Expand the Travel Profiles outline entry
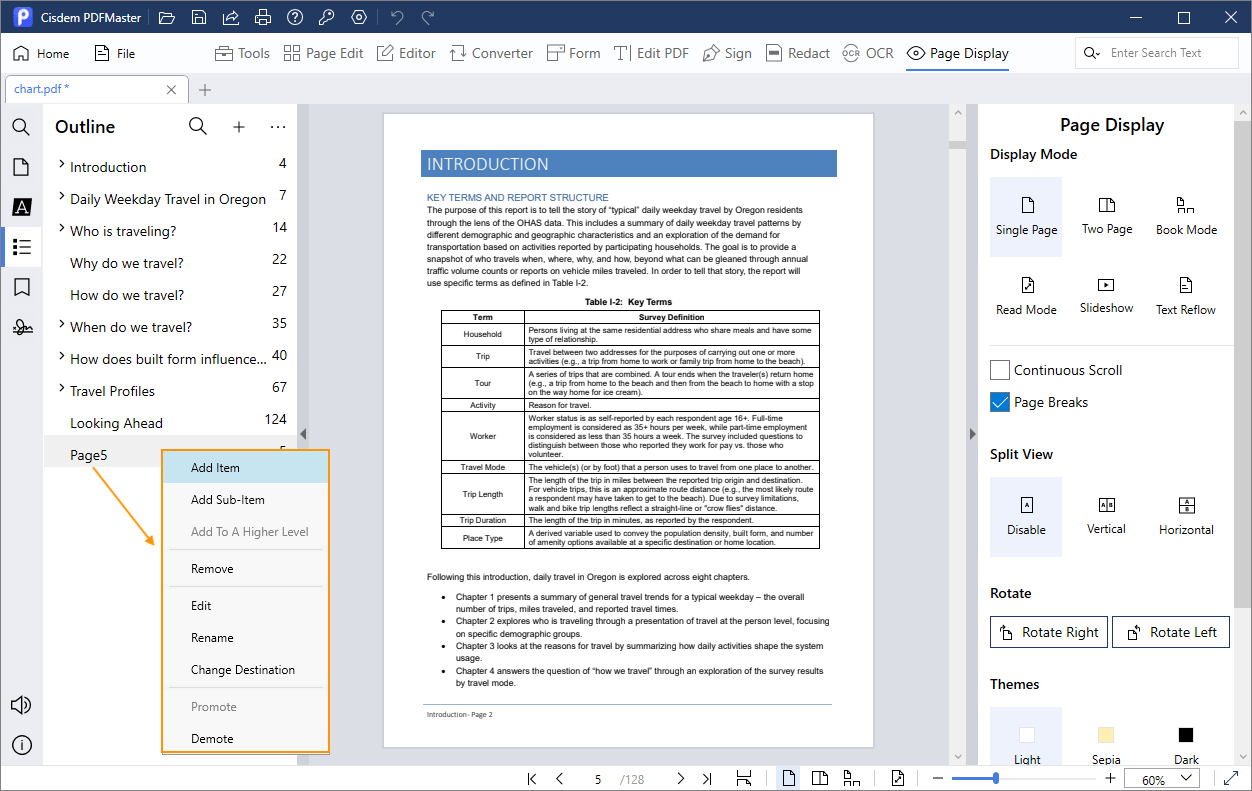The height and width of the screenshot is (791, 1252). click(61, 390)
